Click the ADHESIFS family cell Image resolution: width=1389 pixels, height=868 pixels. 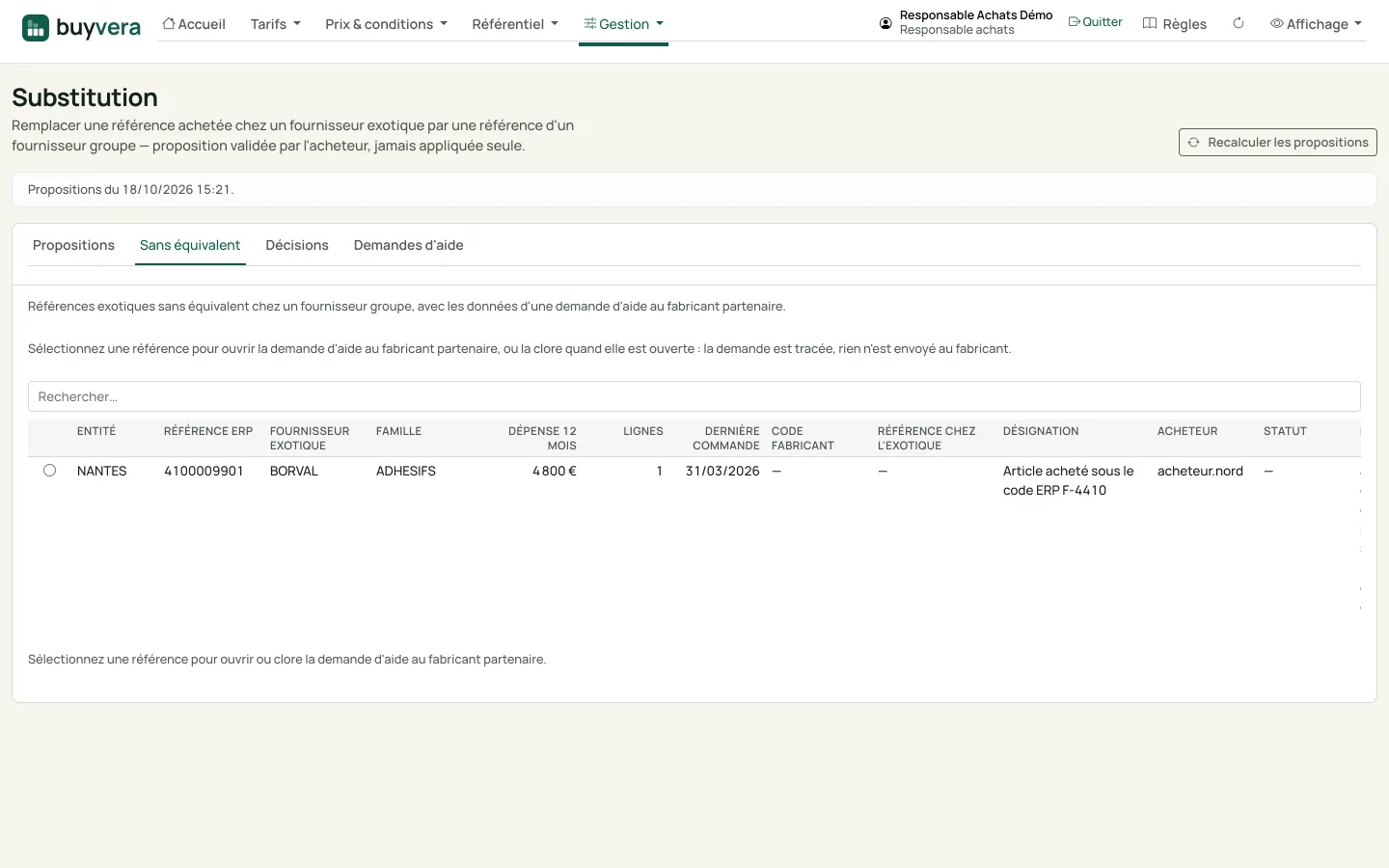point(406,471)
